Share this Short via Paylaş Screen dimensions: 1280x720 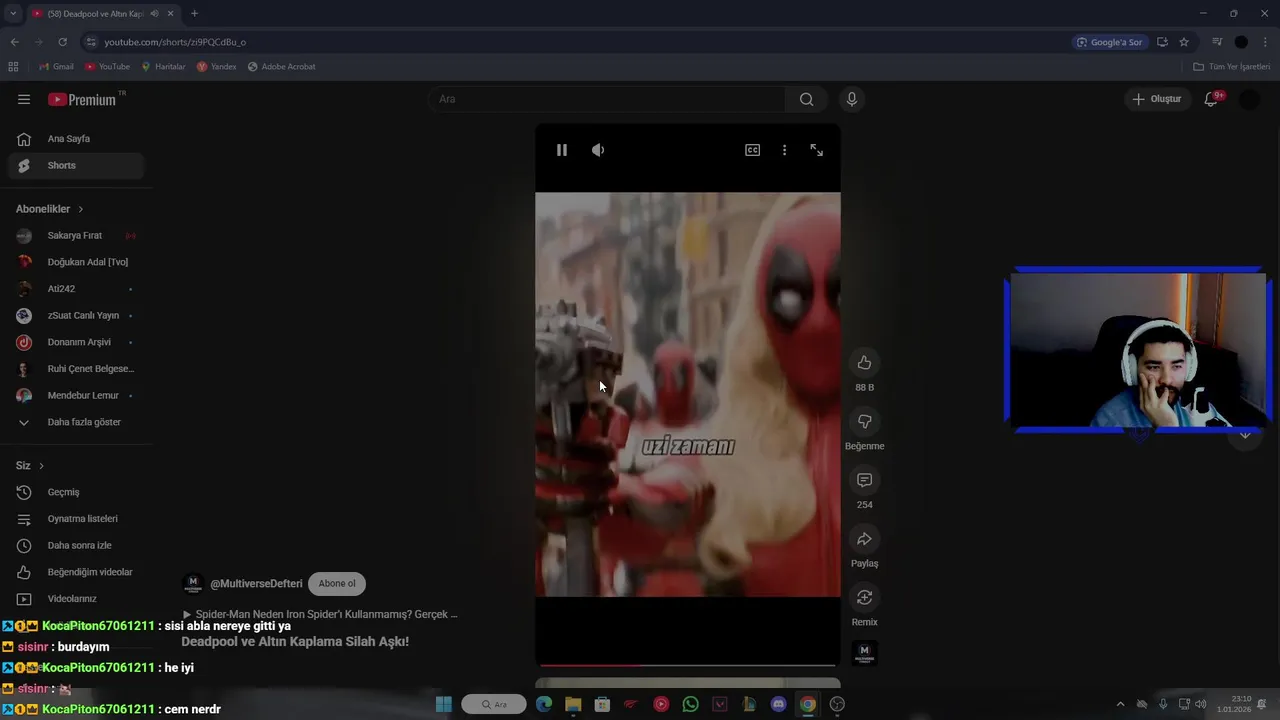(x=864, y=539)
